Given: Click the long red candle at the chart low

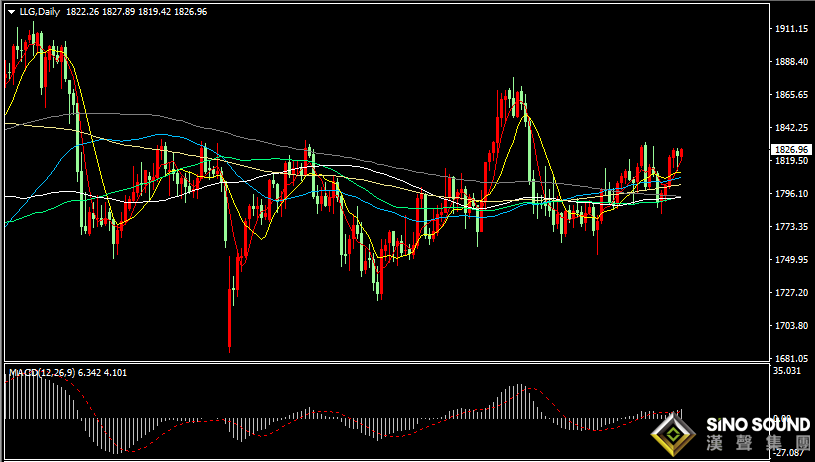Looking at the screenshot, I should click(x=230, y=304).
